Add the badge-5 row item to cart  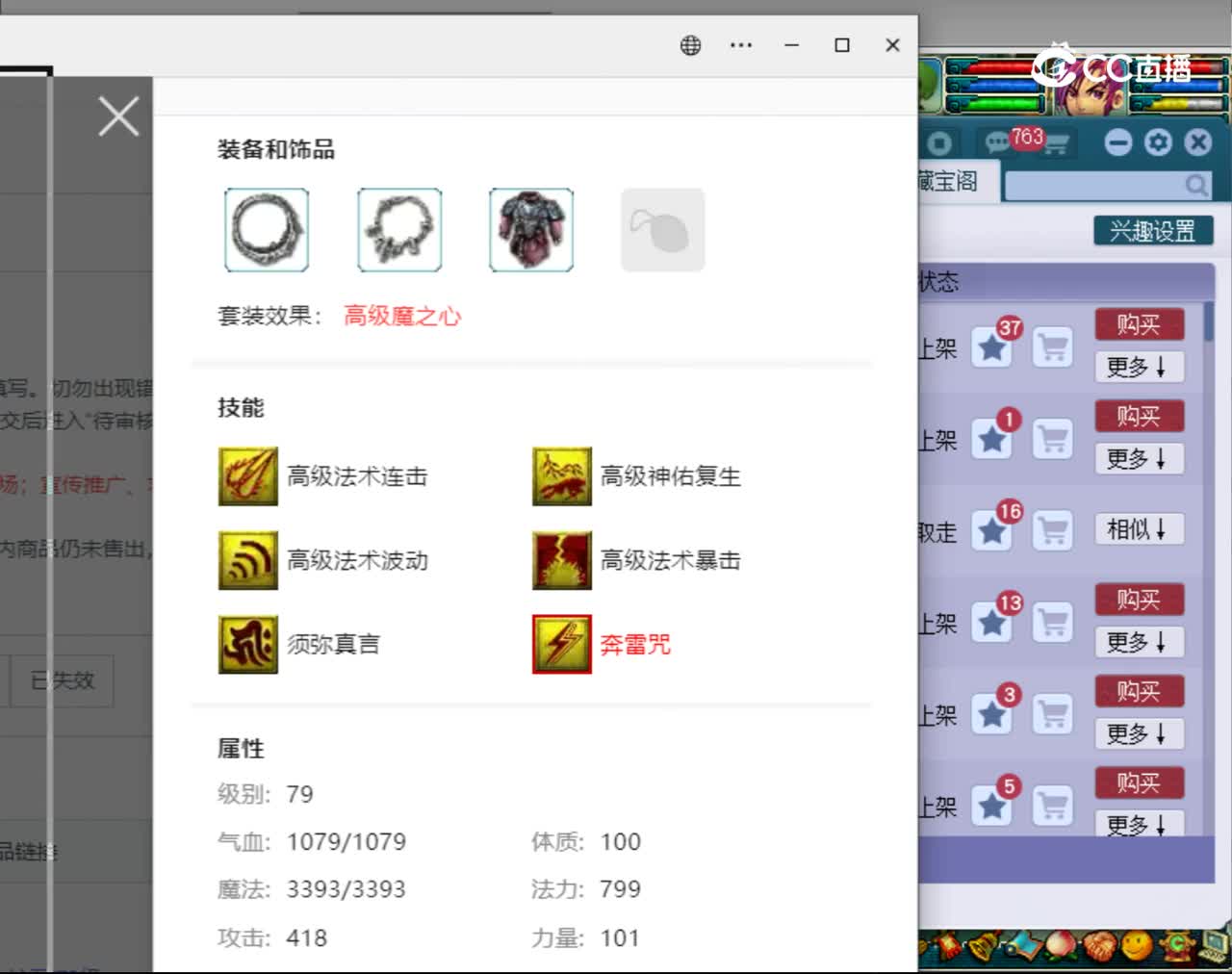[x=1053, y=806]
